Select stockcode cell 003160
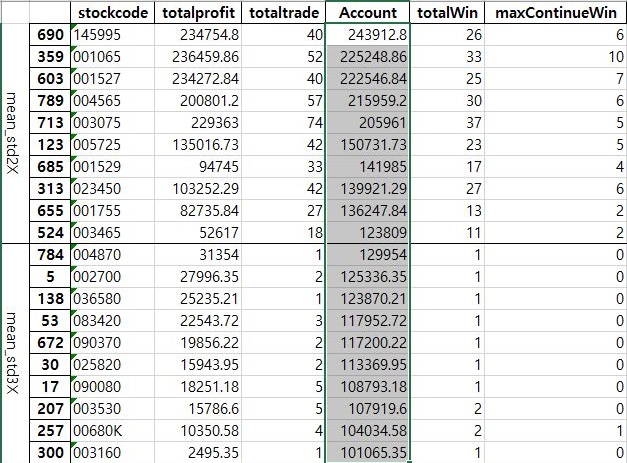Image resolution: width=627 pixels, height=463 pixels. (112, 453)
